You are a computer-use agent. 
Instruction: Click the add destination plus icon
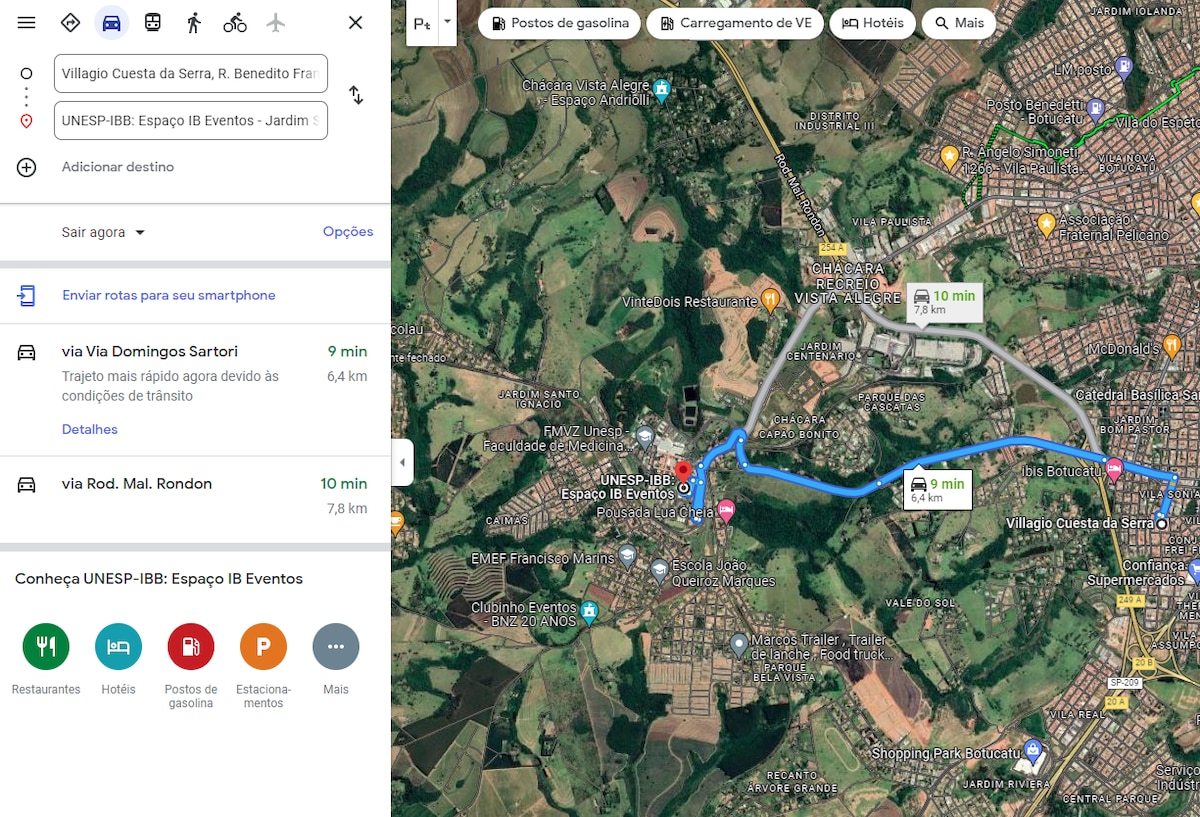[x=27, y=167]
